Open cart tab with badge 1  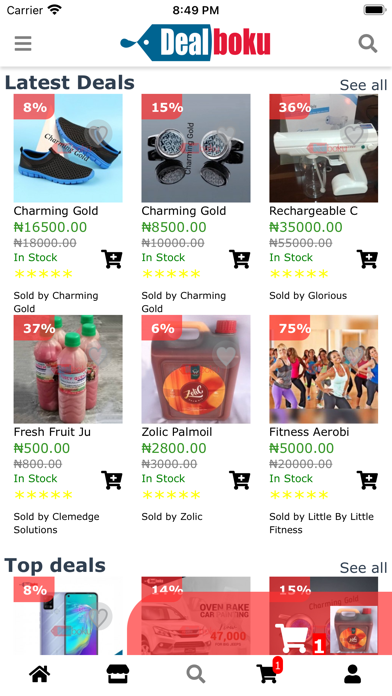click(x=269, y=671)
